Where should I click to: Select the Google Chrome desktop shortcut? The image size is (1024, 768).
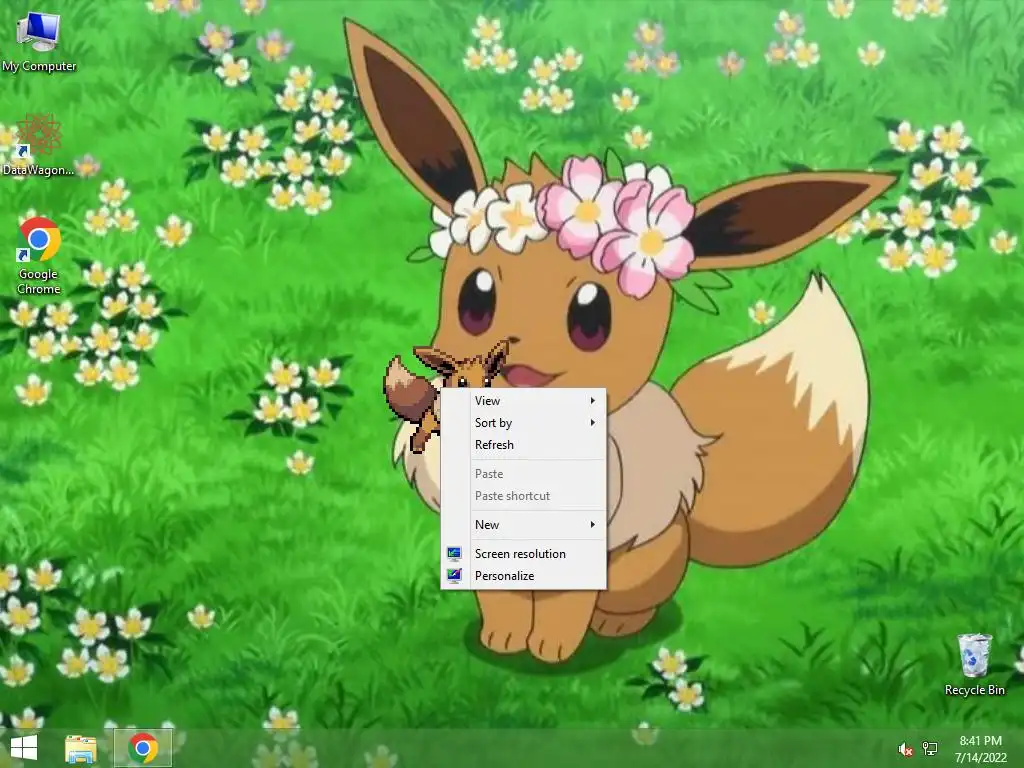39,255
